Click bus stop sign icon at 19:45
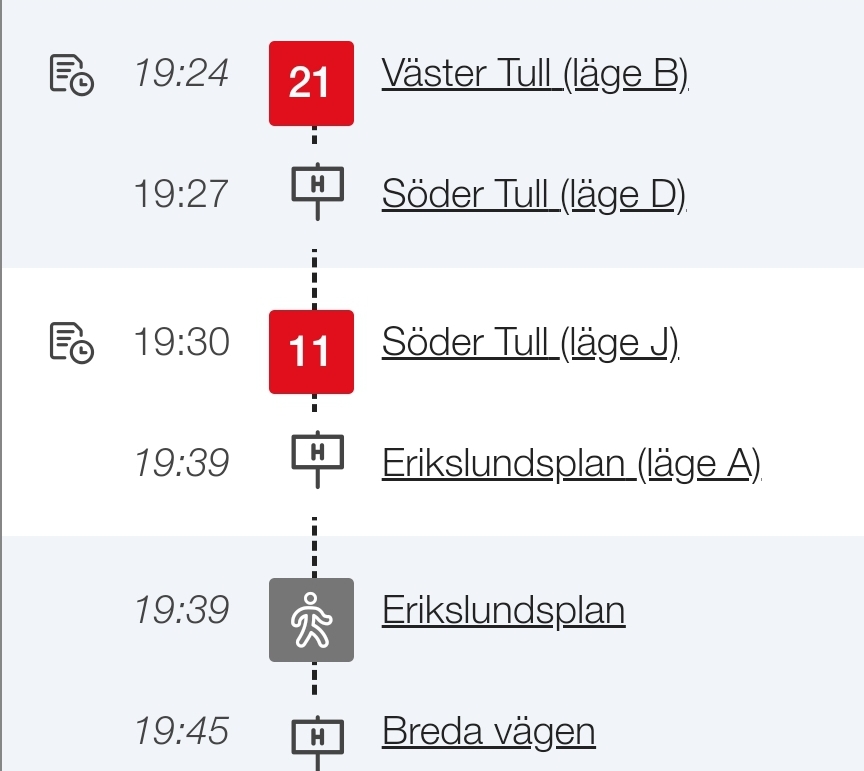The image size is (864, 771). pos(317,743)
